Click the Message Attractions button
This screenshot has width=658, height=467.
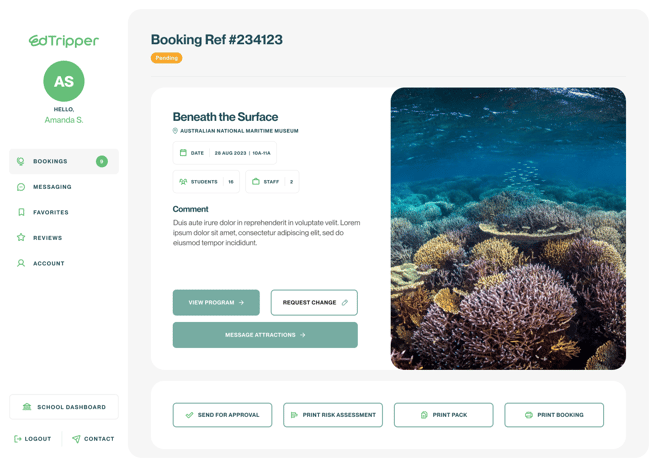(x=265, y=335)
